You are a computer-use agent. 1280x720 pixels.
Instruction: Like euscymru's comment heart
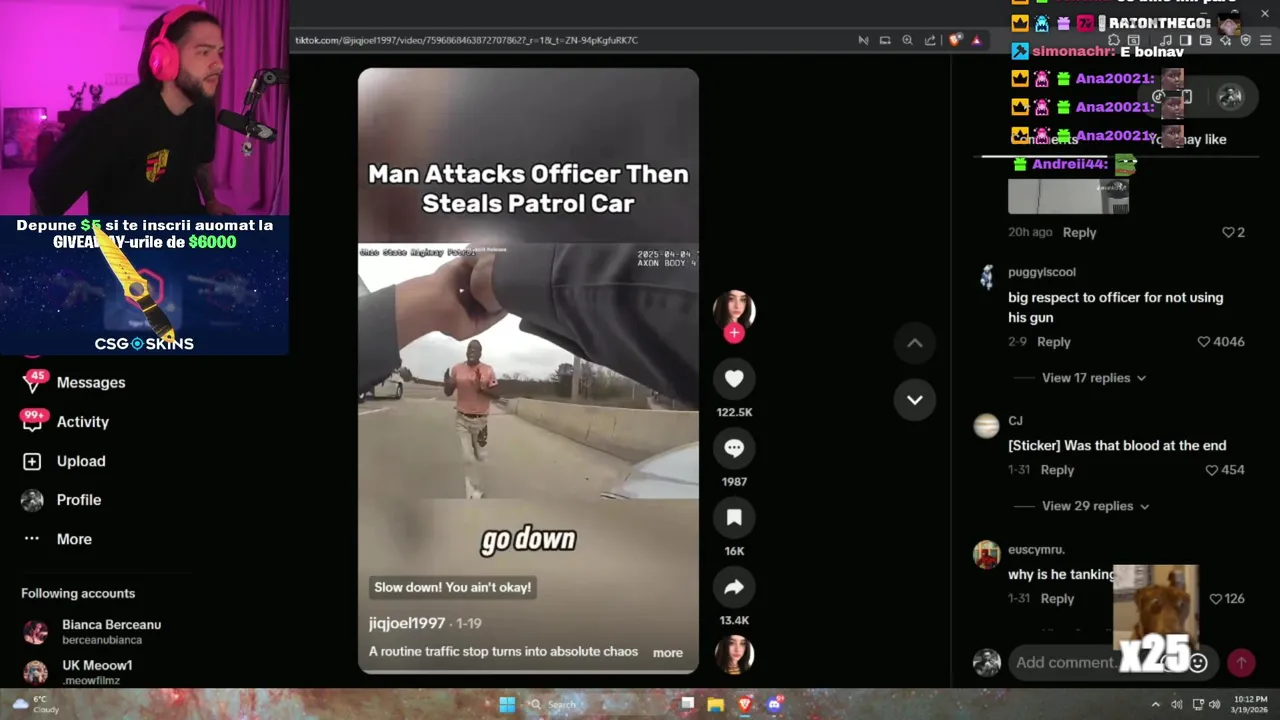coord(1216,599)
